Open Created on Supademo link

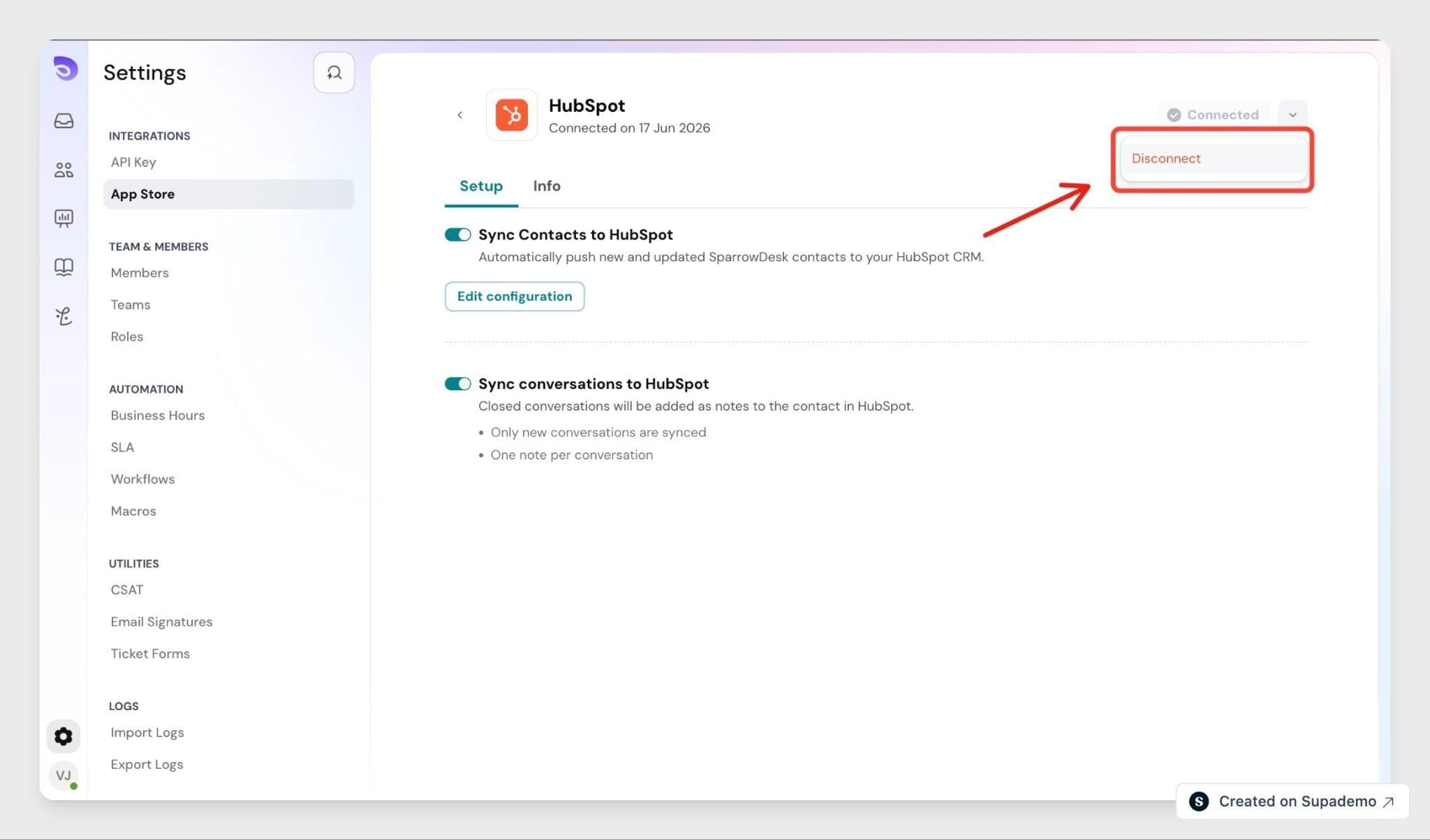pos(1292,801)
